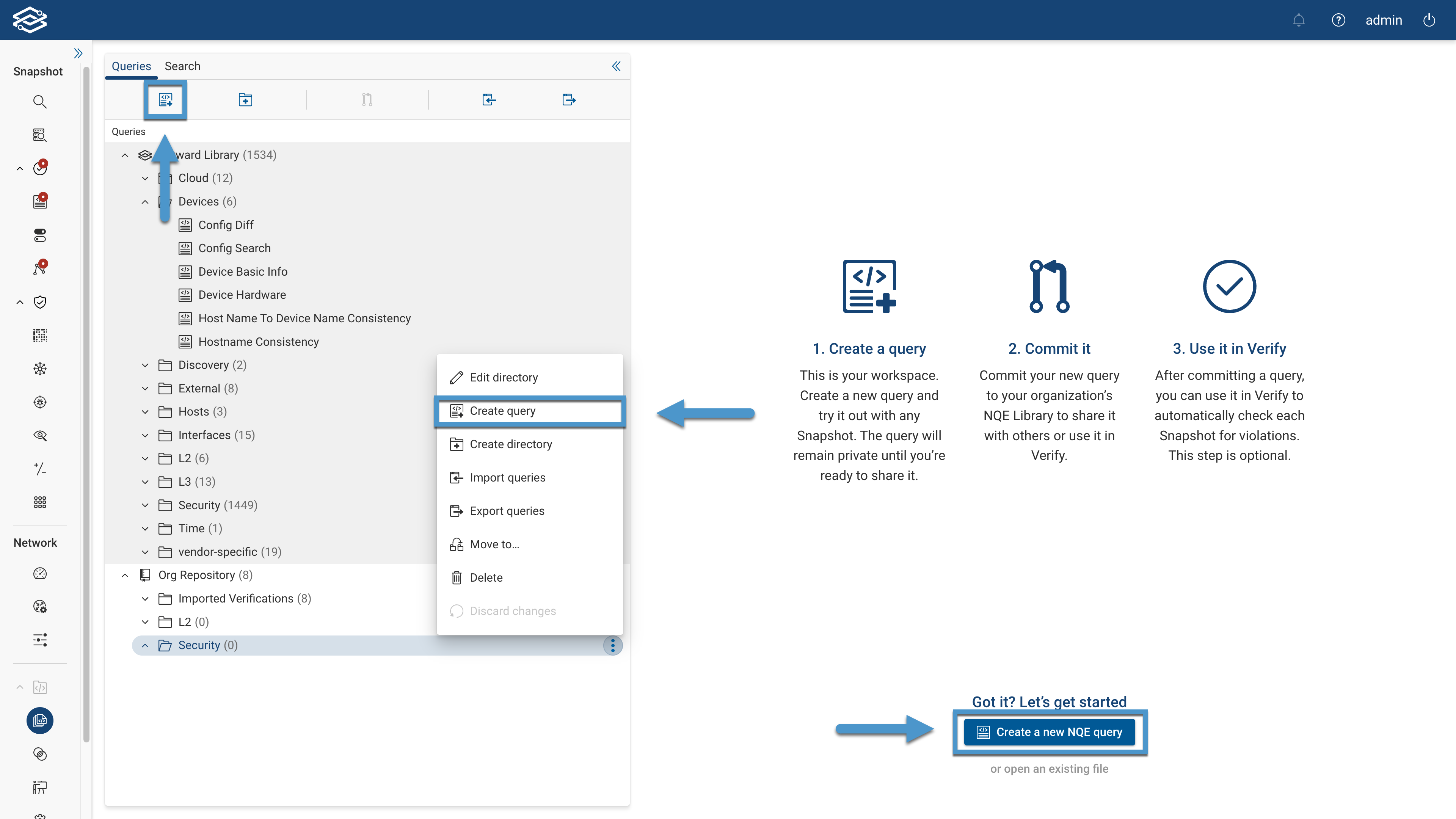The image size is (1456, 819).
Task: Open the snapshot search magnifier icon
Action: coord(39,102)
